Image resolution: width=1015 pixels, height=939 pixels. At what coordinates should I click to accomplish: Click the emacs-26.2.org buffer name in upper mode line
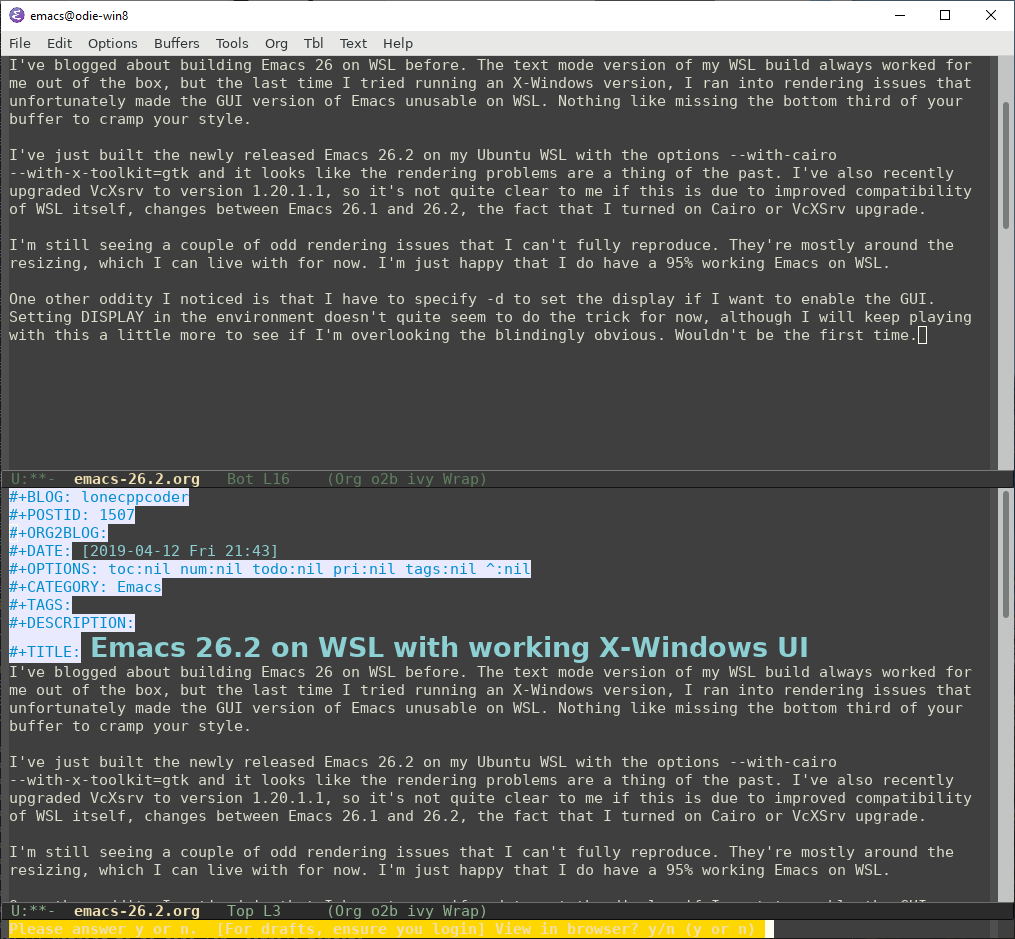(137, 479)
